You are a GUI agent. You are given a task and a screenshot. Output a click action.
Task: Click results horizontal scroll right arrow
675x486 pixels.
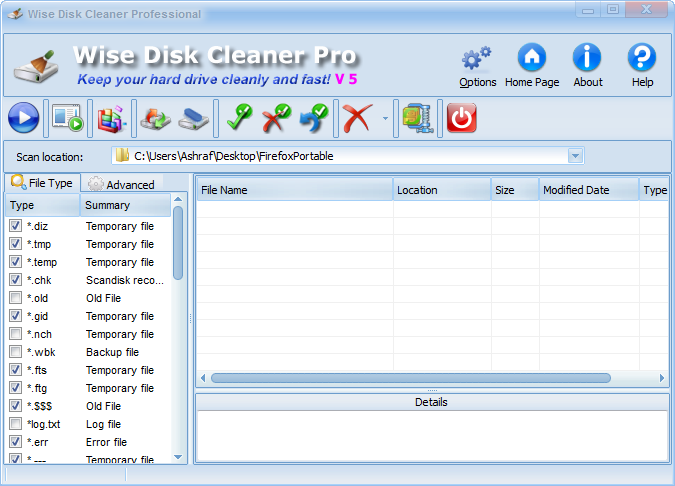(x=662, y=378)
